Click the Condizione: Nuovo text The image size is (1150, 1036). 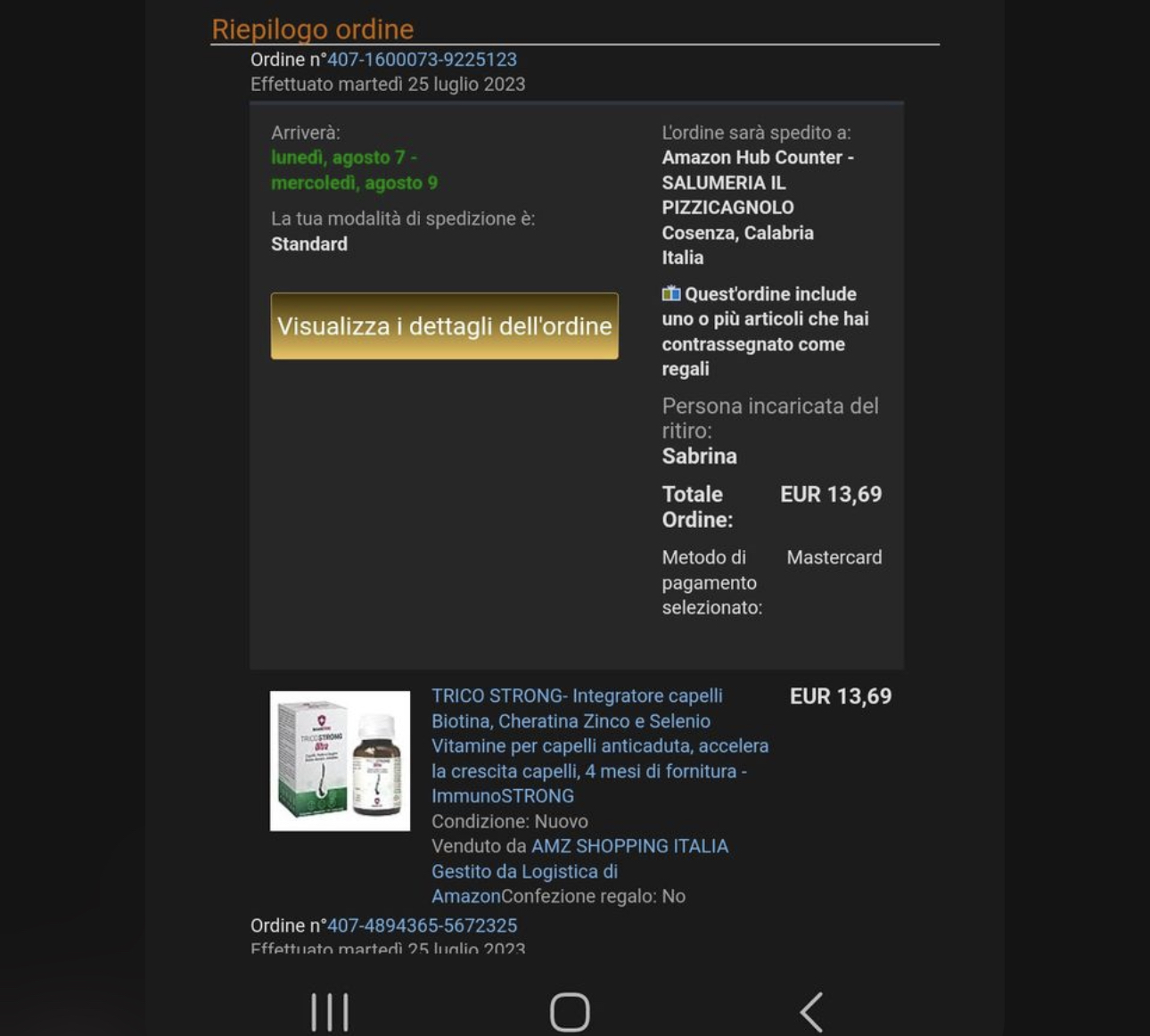[x=510, y=821]
